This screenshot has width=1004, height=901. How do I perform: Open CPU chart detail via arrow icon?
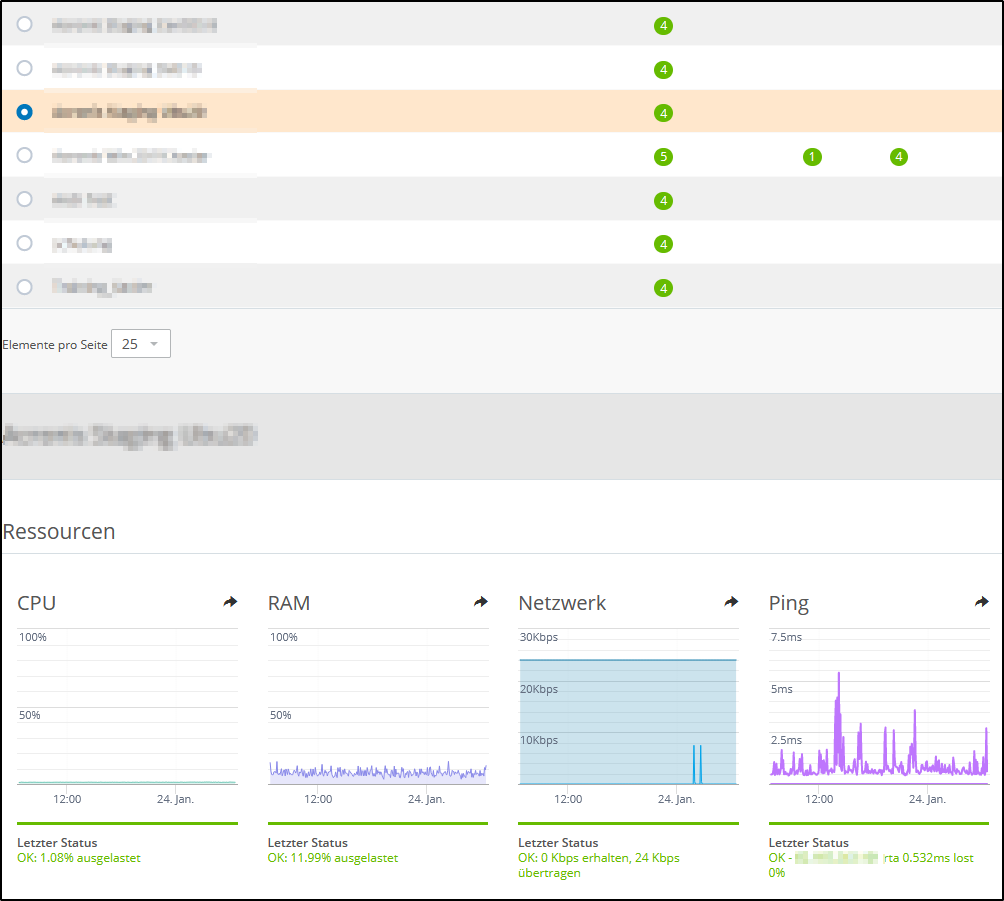tap(230, 601)
